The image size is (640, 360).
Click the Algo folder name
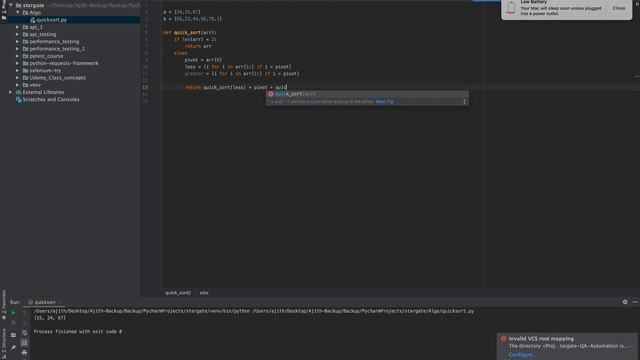[x=35, y=13]
